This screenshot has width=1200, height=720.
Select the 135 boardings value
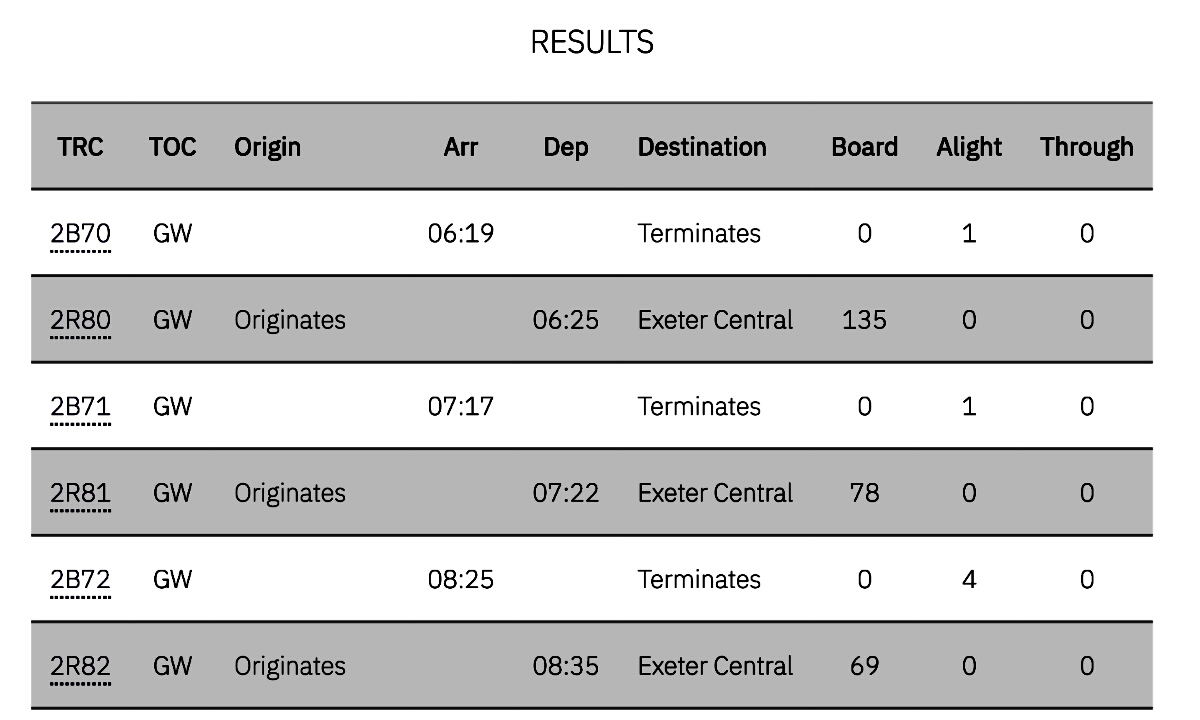[864, 321]
